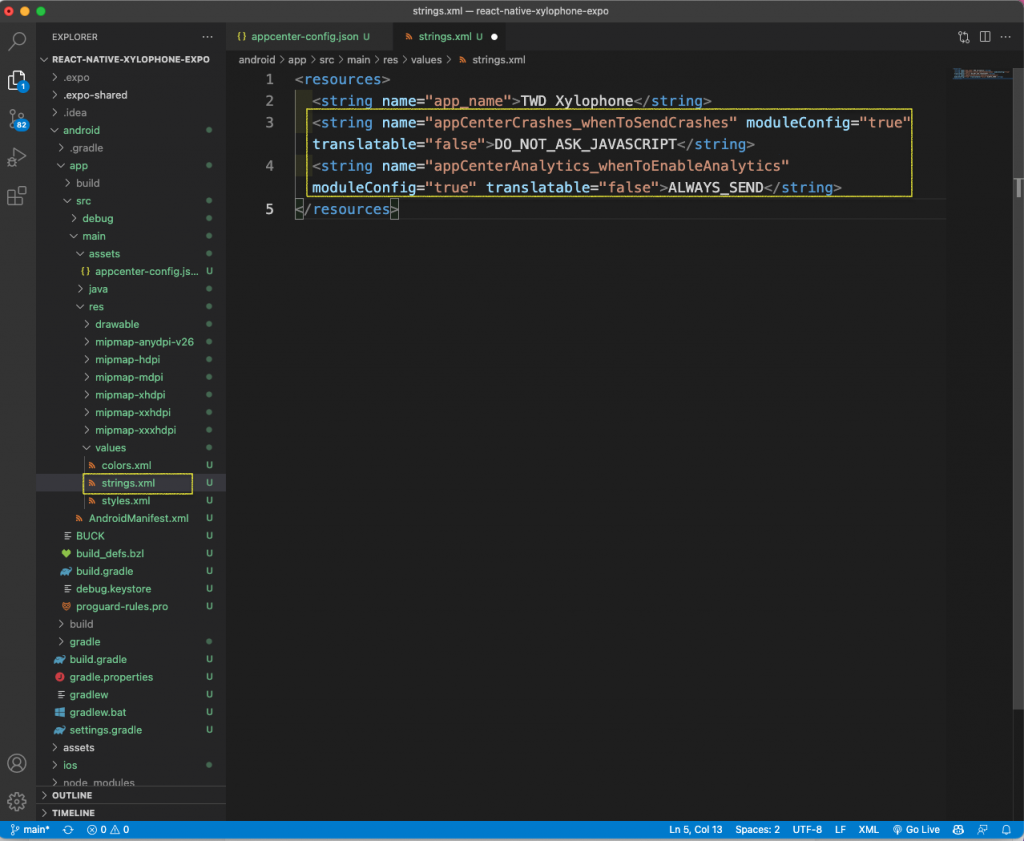The height and width of the screenshot is (841, 1024).
Task: Open the errors and warnings counter
Action: (108, 830)
